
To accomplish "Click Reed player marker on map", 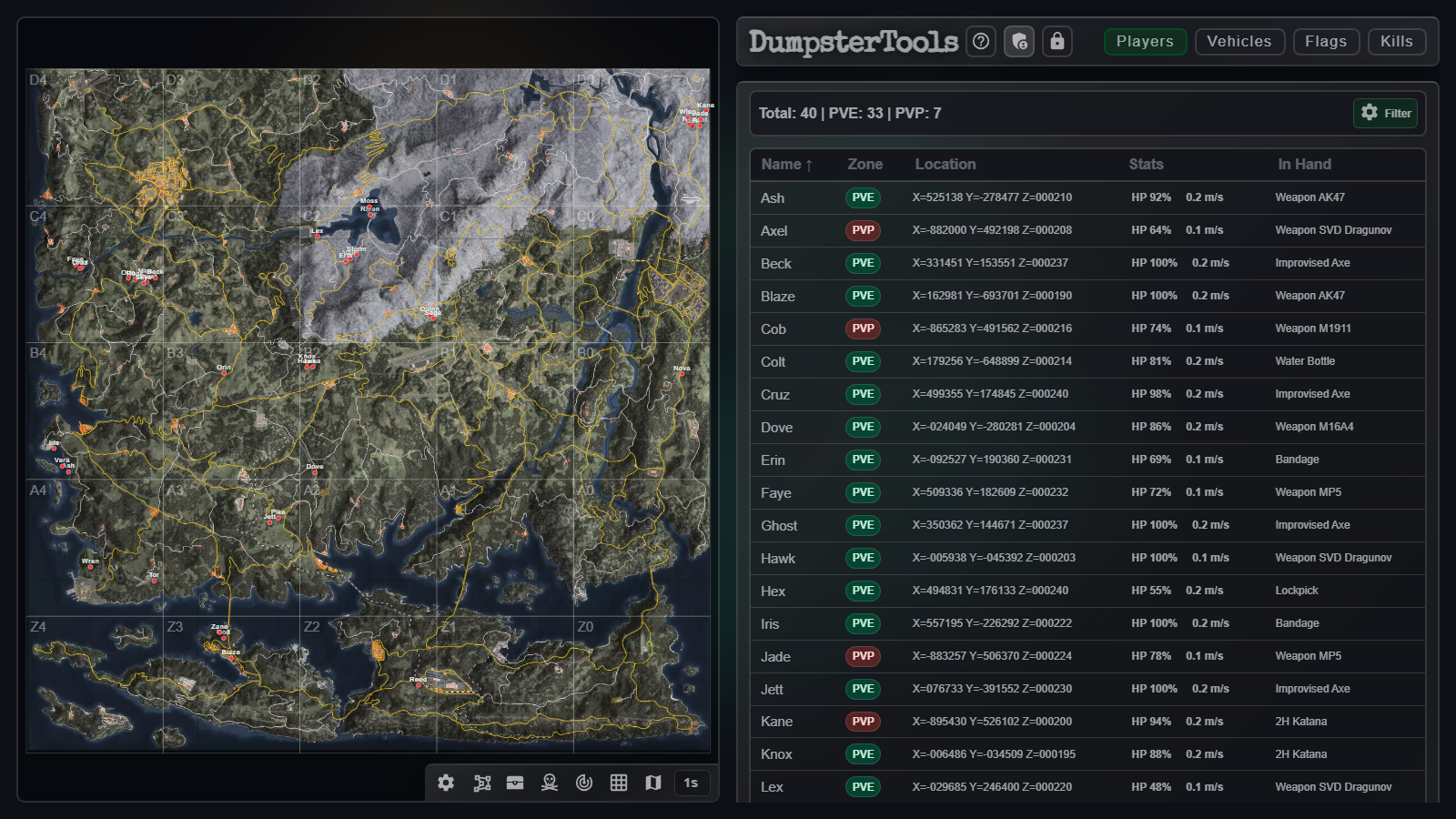I will (x=419, y=684).
